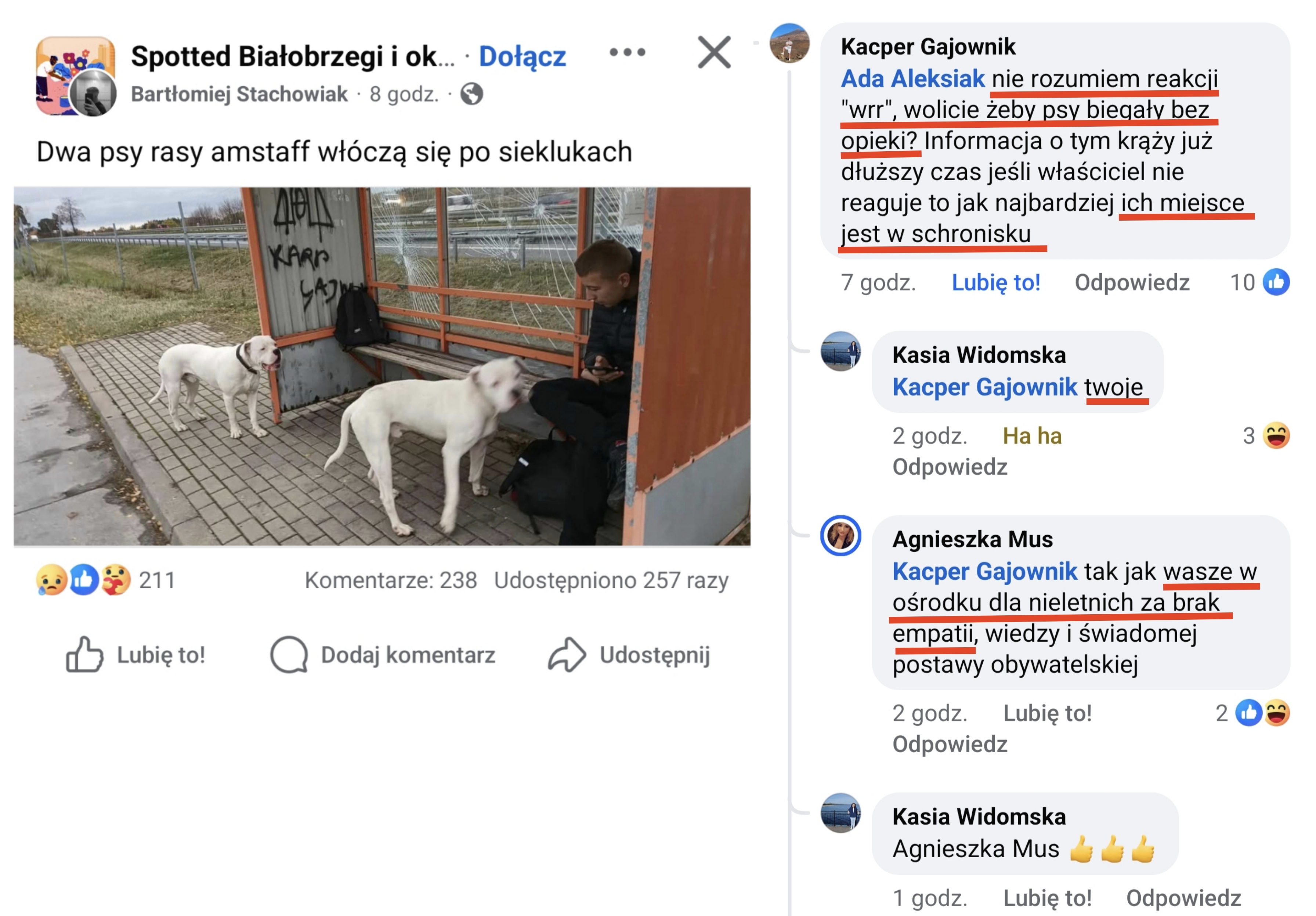1316x916 pixels.
Task: Click the thumbs-up Lubię to! icon under the photo
Action: click(84, 654)
